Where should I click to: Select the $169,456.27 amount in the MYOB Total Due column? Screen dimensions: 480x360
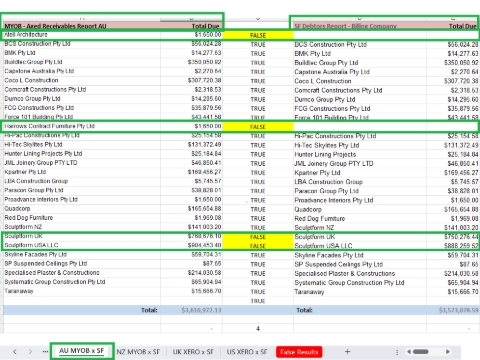tap(204, 172)
